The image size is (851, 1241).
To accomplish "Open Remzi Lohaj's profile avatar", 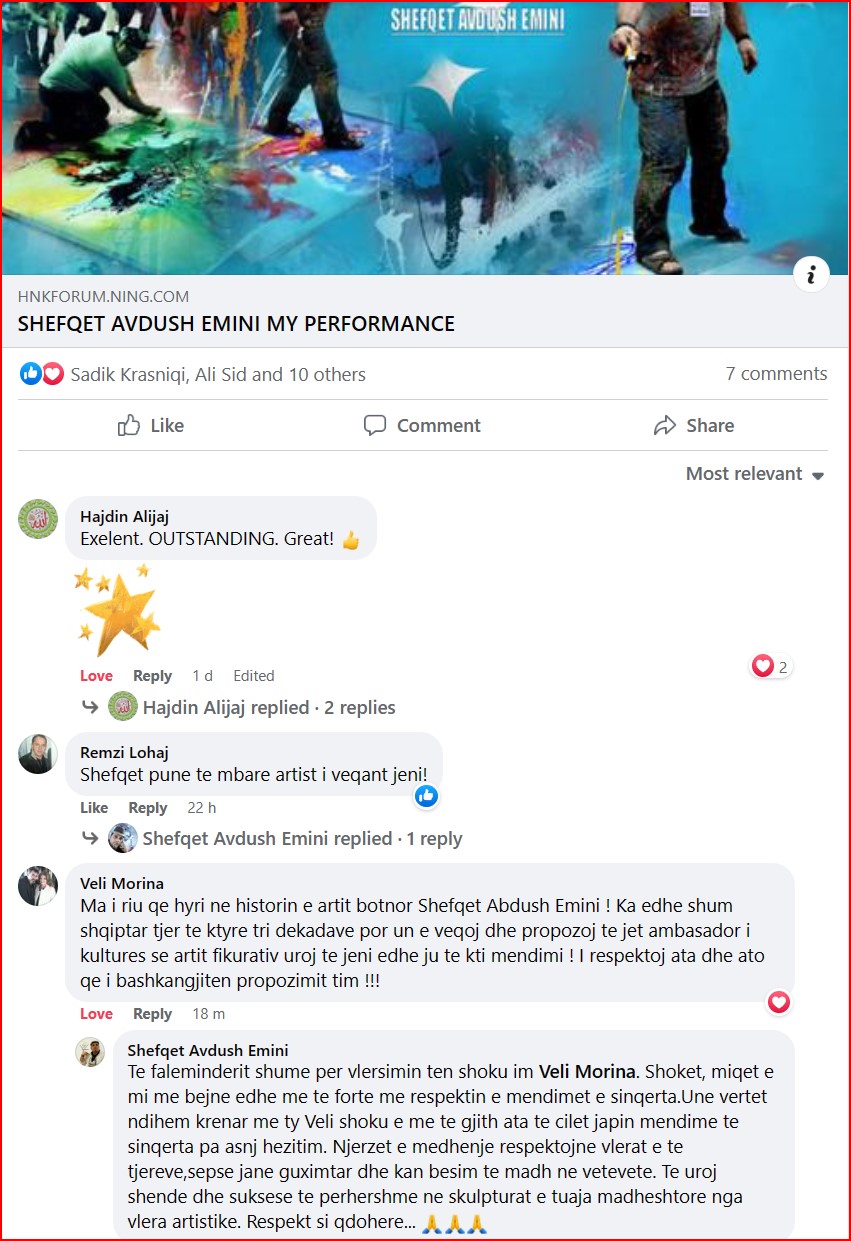I will tap(38, 754).
